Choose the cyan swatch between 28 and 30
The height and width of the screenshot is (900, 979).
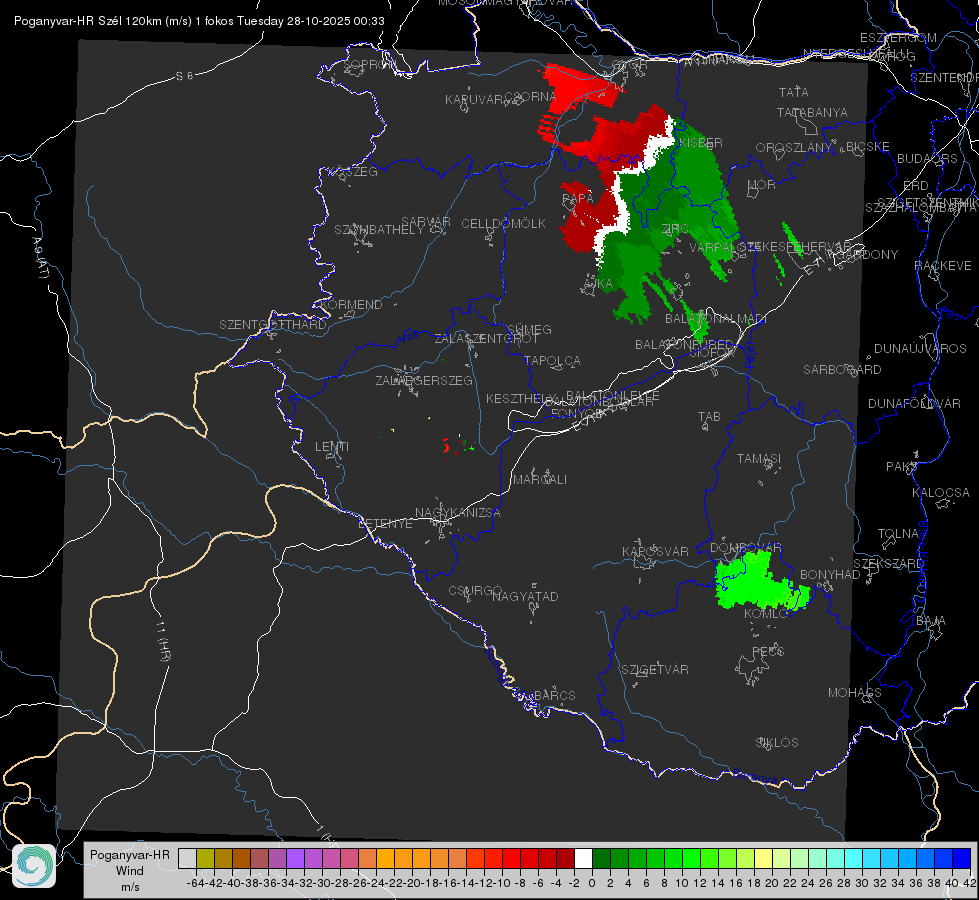click(x=854, y=859)
